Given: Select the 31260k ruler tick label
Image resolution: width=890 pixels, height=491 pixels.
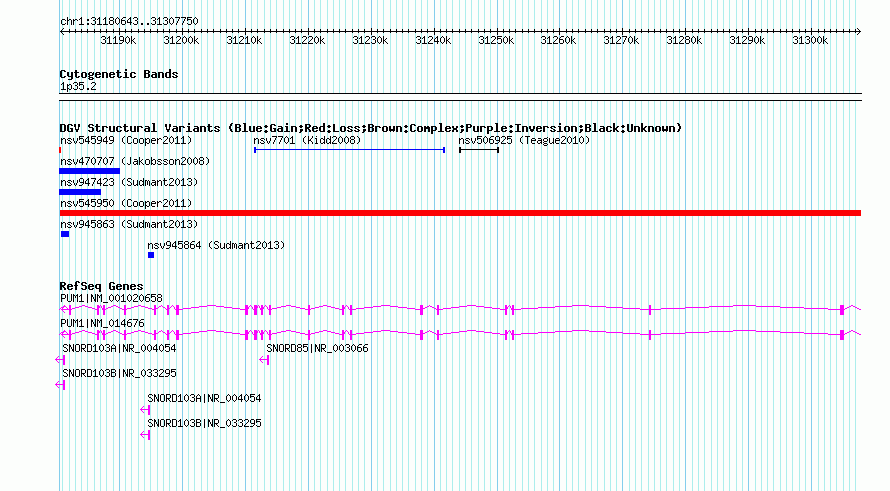Looking at the screenshot, I should 558,40.
